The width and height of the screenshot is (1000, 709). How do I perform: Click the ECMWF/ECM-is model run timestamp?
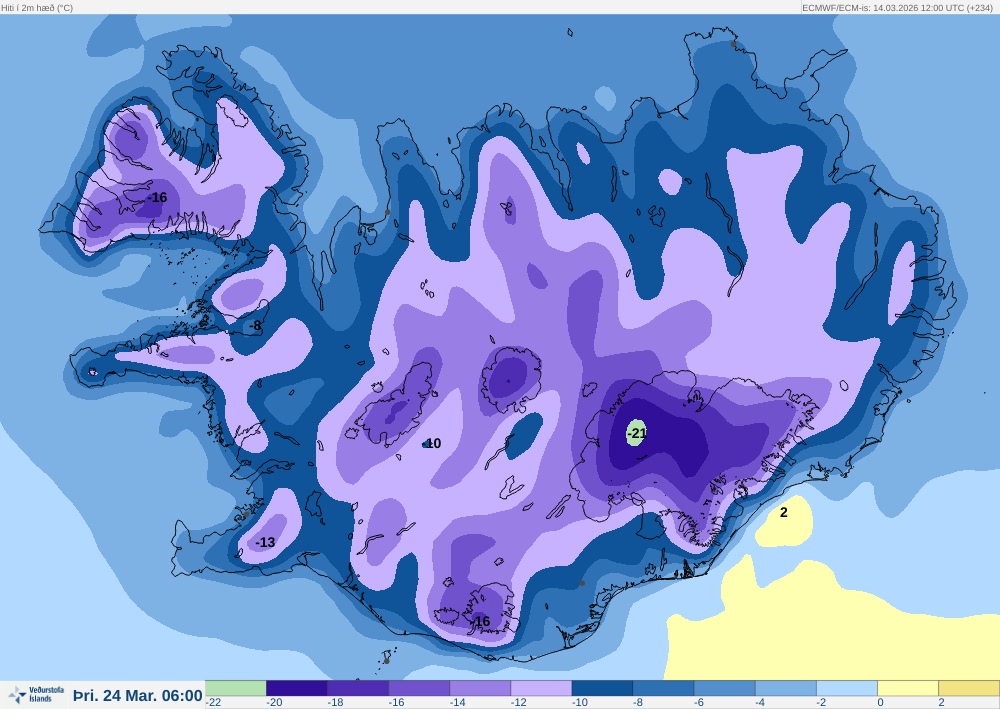(x=897, y=8)
